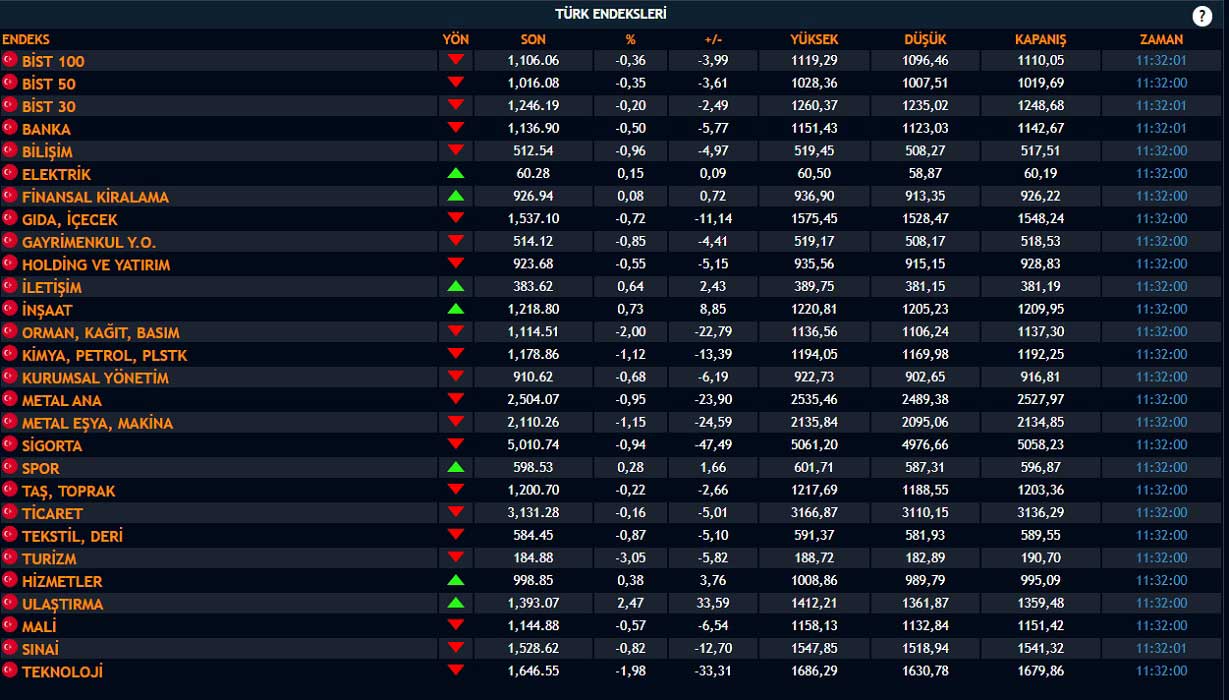Screen dimensions: 1229x700
Task: Open the help question mark icon
Action: (1202, 16)
